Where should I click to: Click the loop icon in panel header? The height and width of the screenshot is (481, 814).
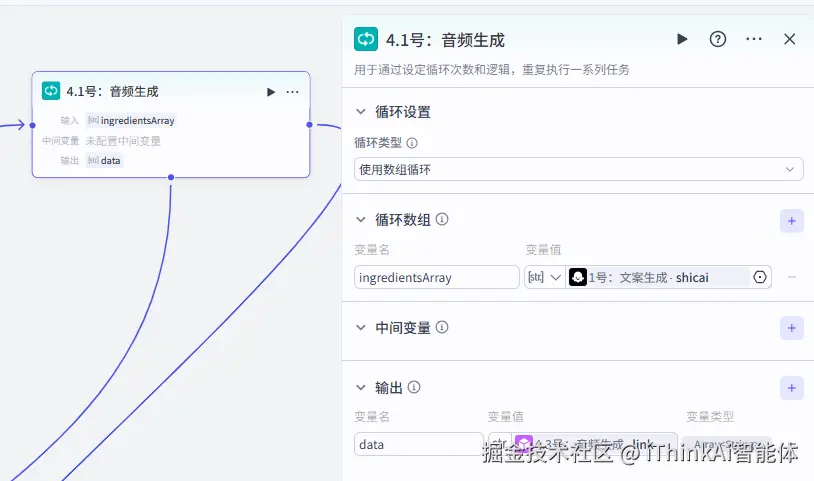(366, 39)
